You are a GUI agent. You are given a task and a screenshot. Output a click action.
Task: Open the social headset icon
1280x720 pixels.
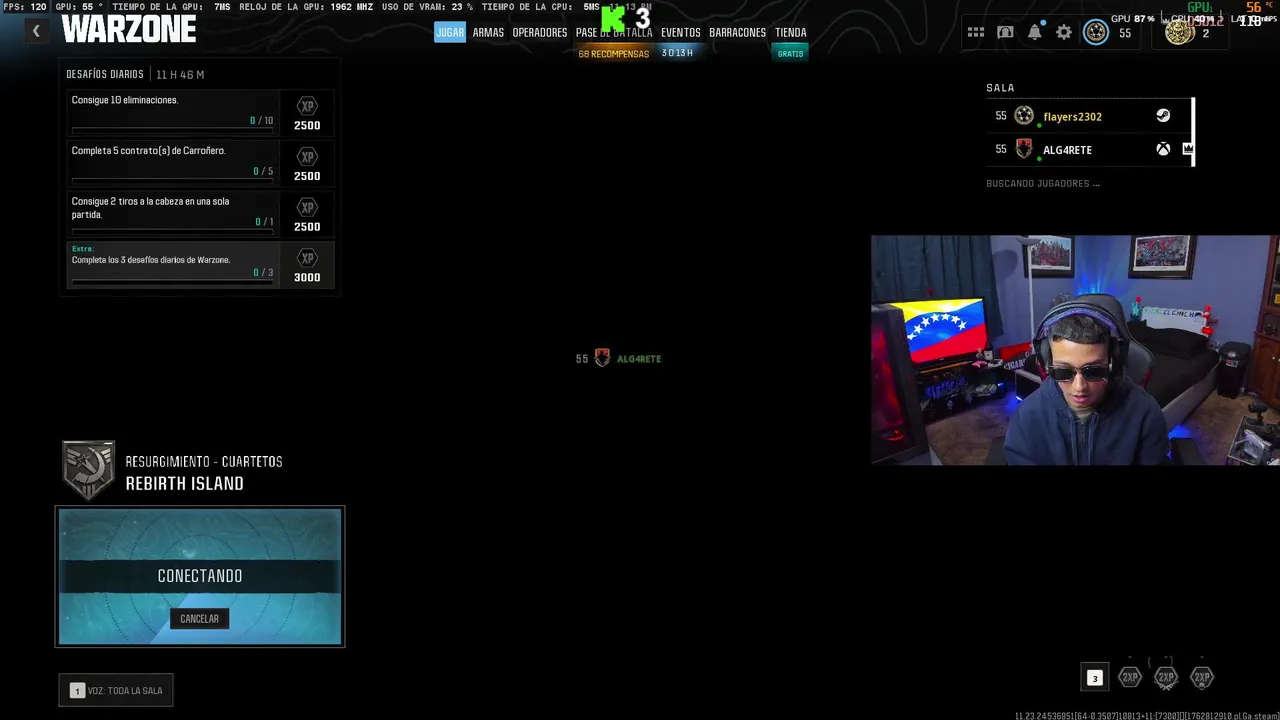[x=1005, y=33]
